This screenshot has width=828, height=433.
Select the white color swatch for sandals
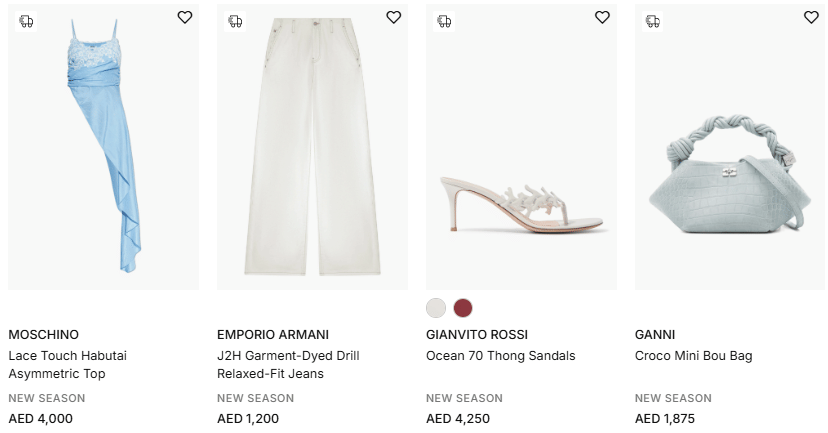click(x=436, y=308)
